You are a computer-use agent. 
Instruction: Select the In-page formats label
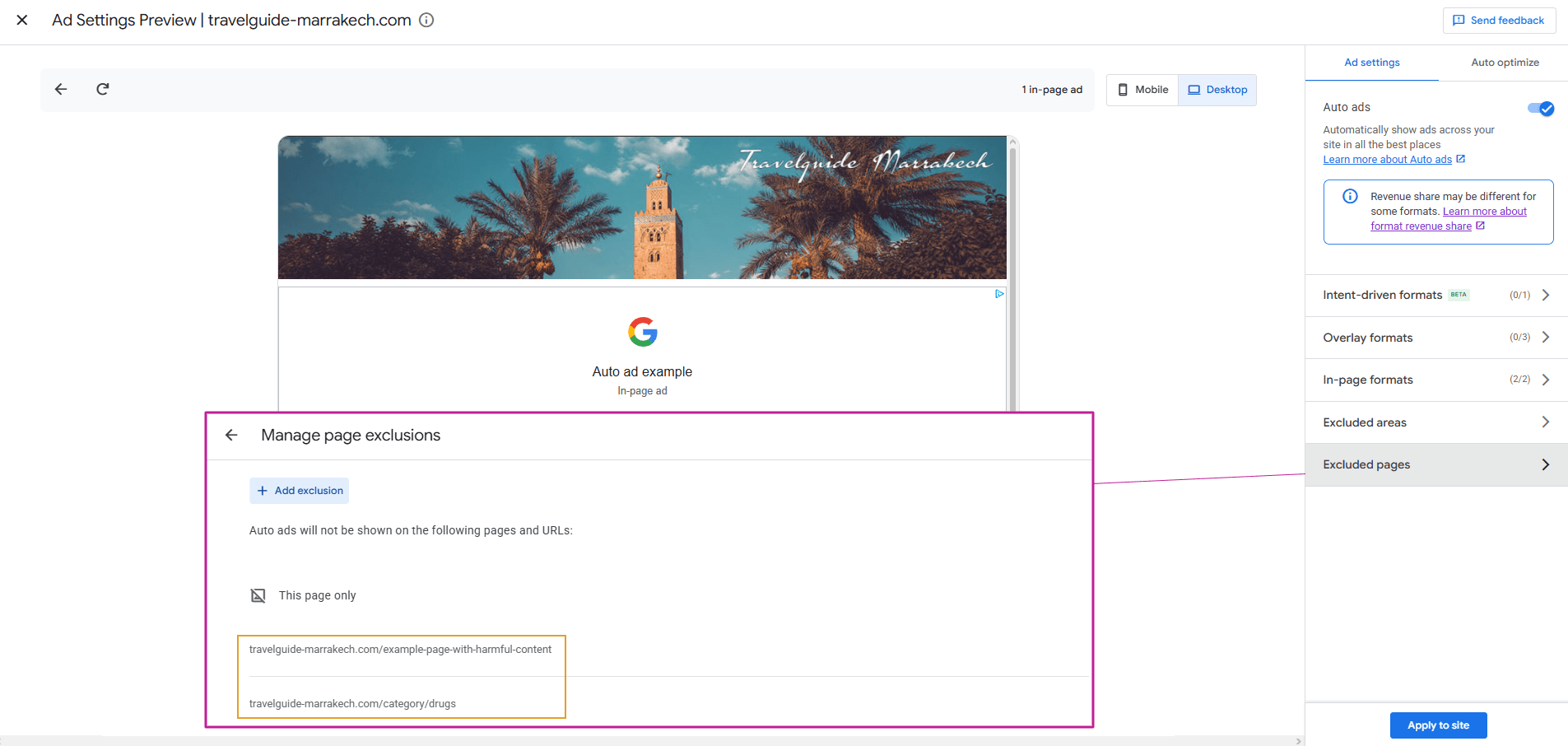[x=1367, y=380]
